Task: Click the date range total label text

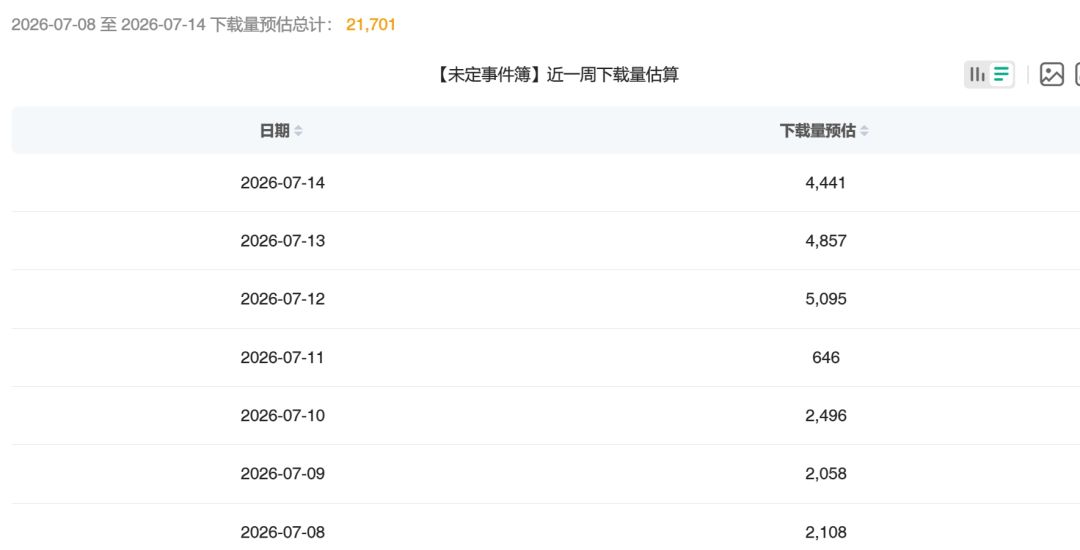Action: click(173, 25)
